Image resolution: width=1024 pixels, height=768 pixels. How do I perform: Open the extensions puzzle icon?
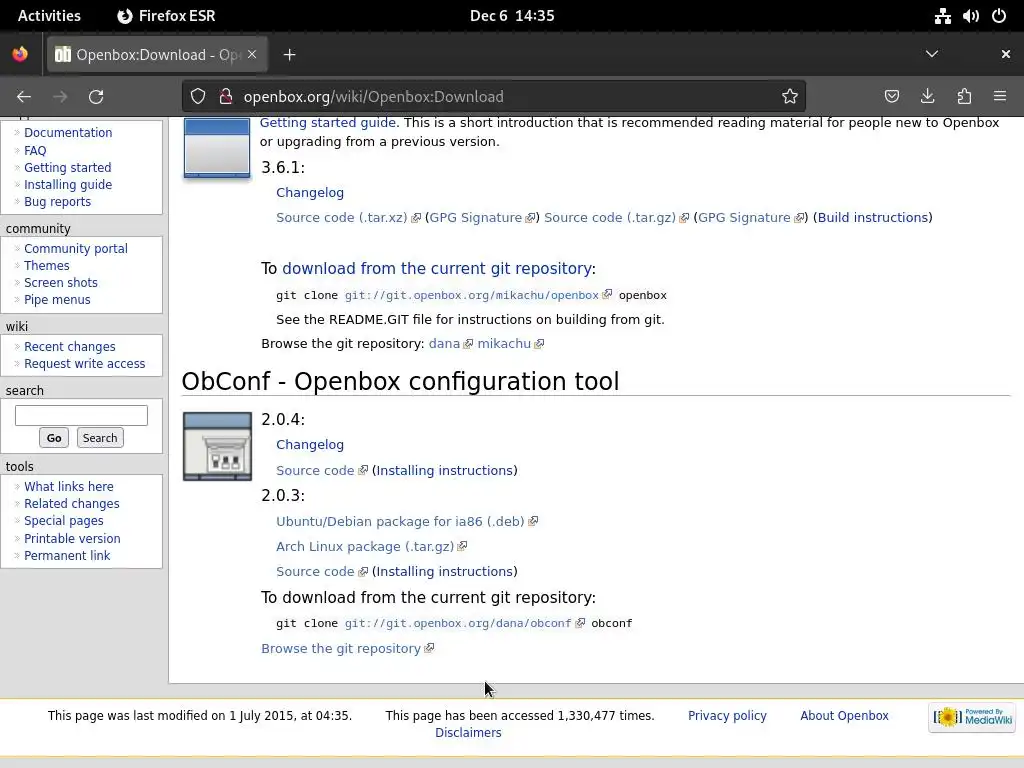coord(964,97)
